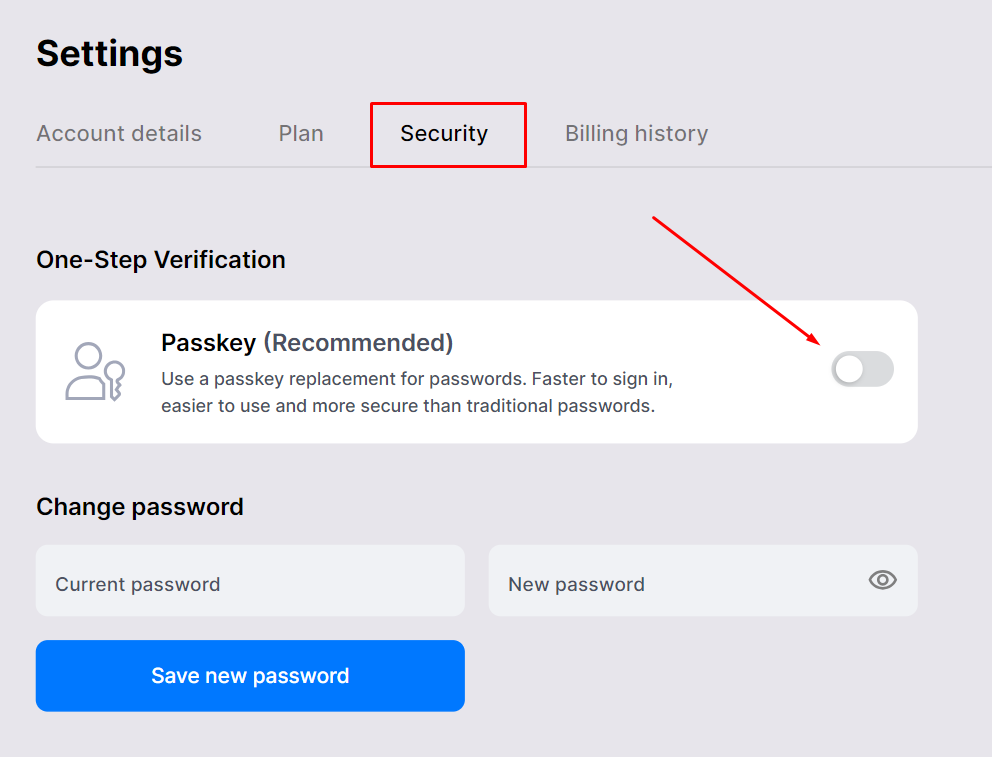Show password using the eye icon
The image size is (992, 757).
883,580
